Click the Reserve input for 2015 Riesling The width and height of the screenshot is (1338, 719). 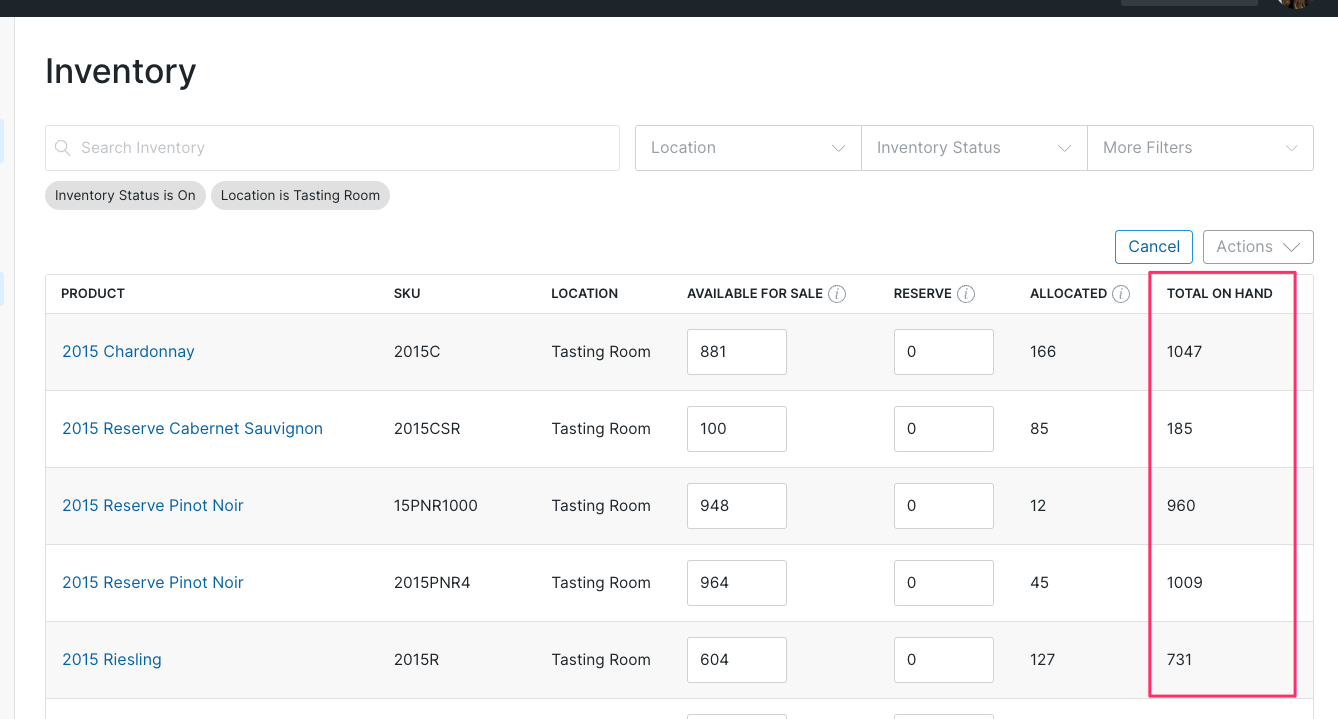pyautogui.click(x=943, y=659)
